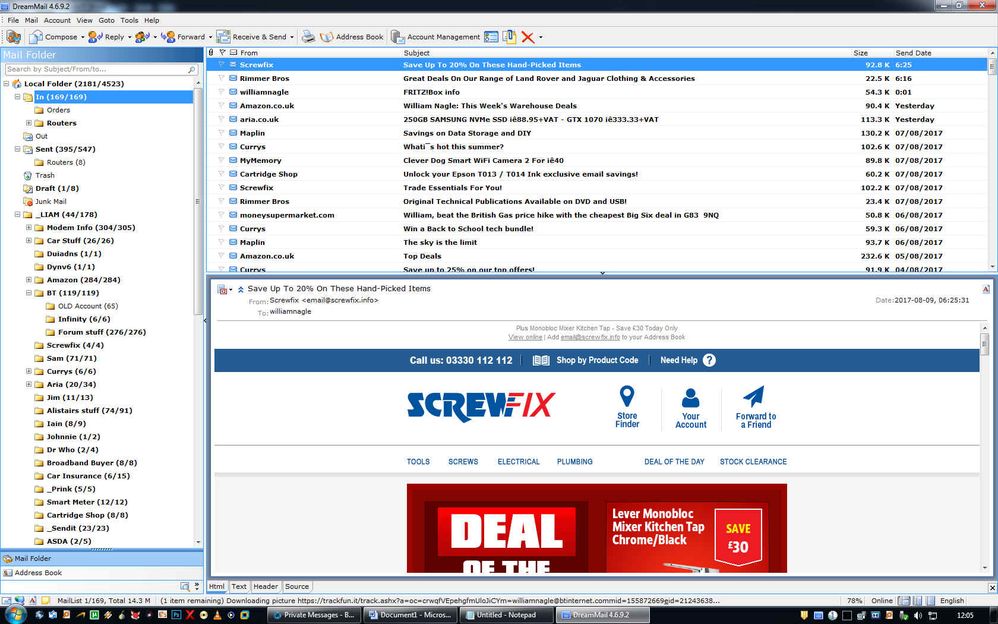Expand the Car Stuff folder
This screenshot has height=624, width=998.
click(29, 241)
